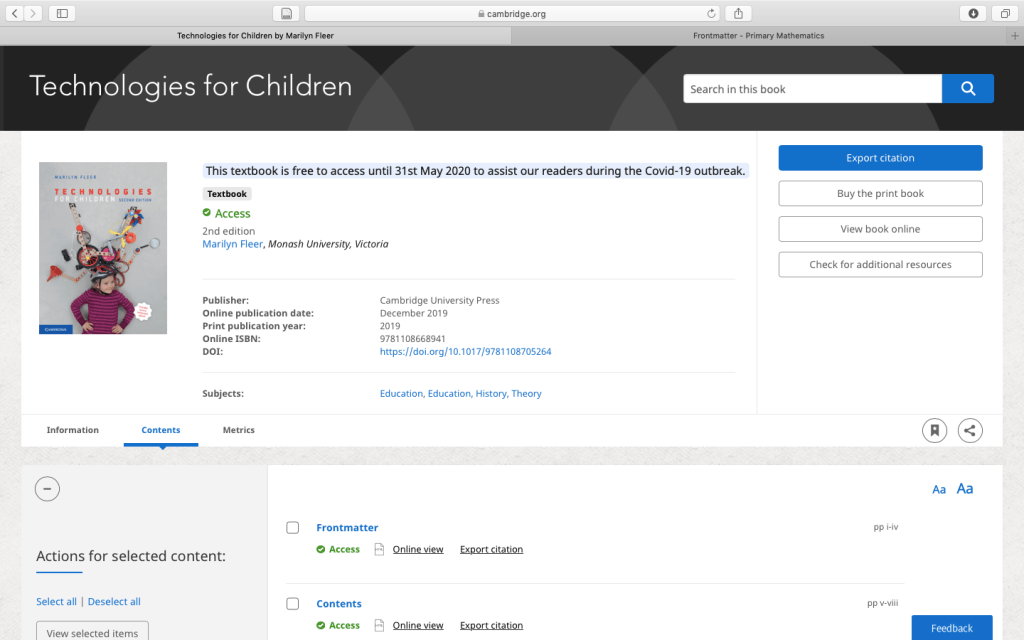
Task: Collapse the actions panel with minus button
Action: [x=47, y=489]
